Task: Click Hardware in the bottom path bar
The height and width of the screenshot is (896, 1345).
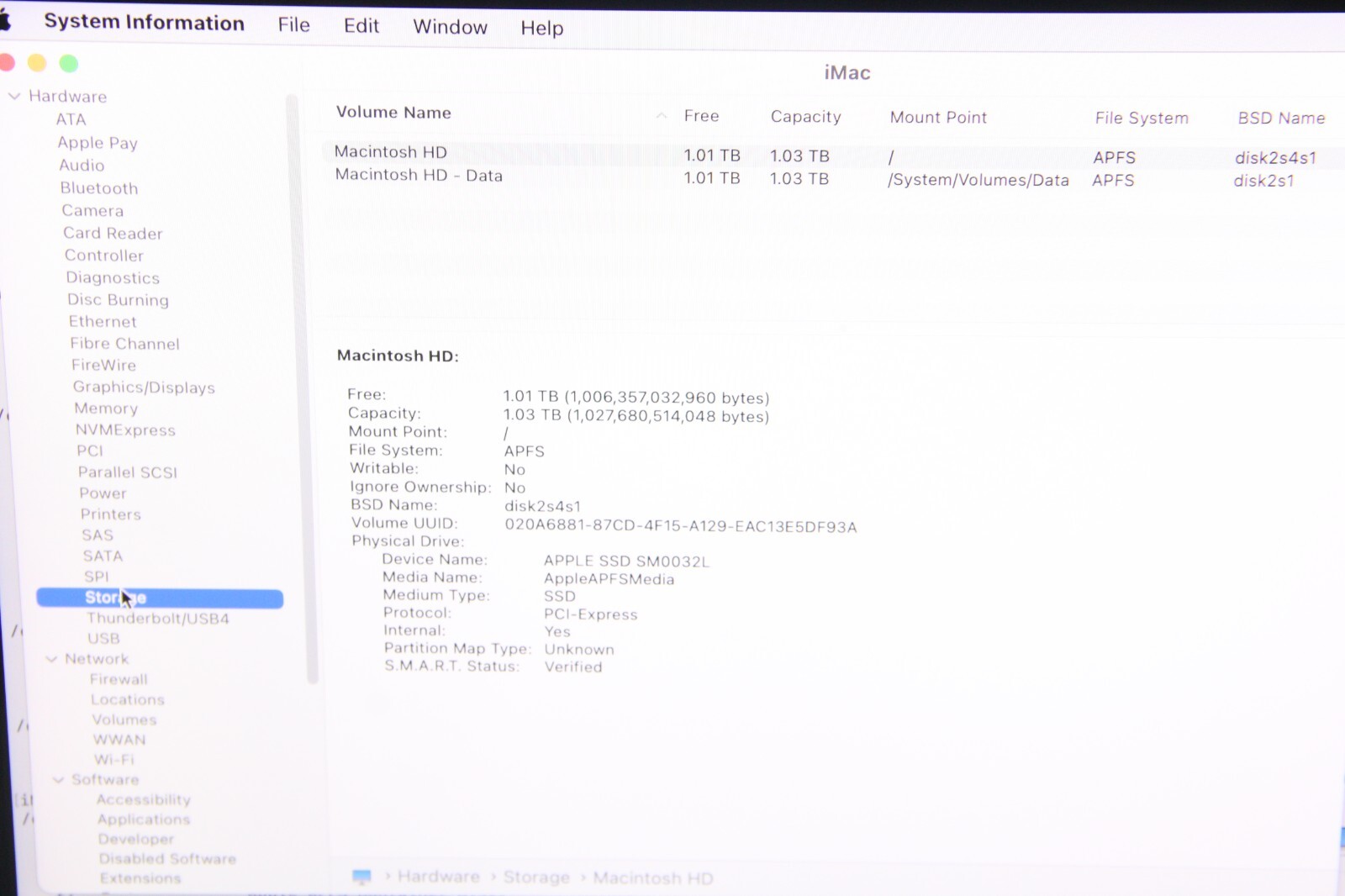Action: point(439,877)
